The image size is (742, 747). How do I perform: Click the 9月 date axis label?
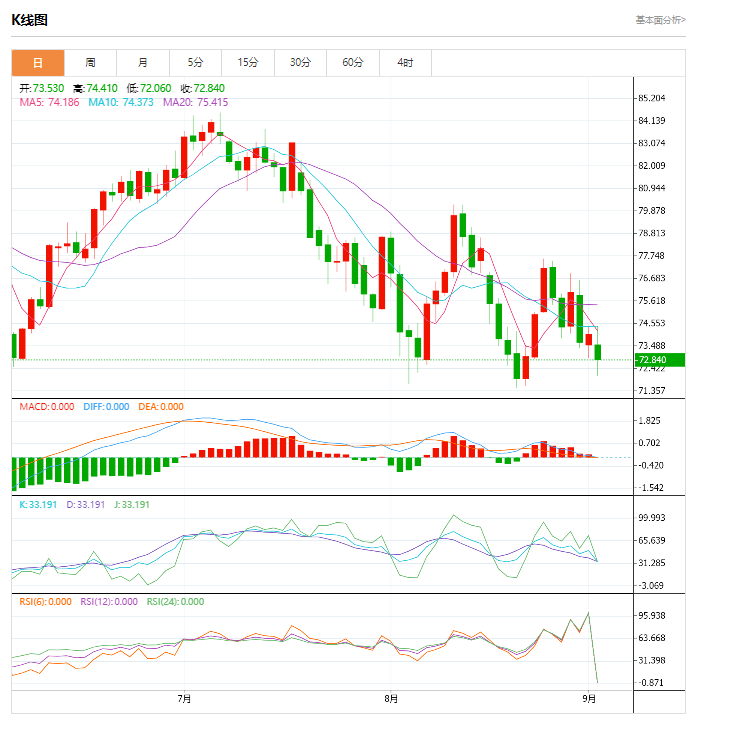click(x=589, y=699)
